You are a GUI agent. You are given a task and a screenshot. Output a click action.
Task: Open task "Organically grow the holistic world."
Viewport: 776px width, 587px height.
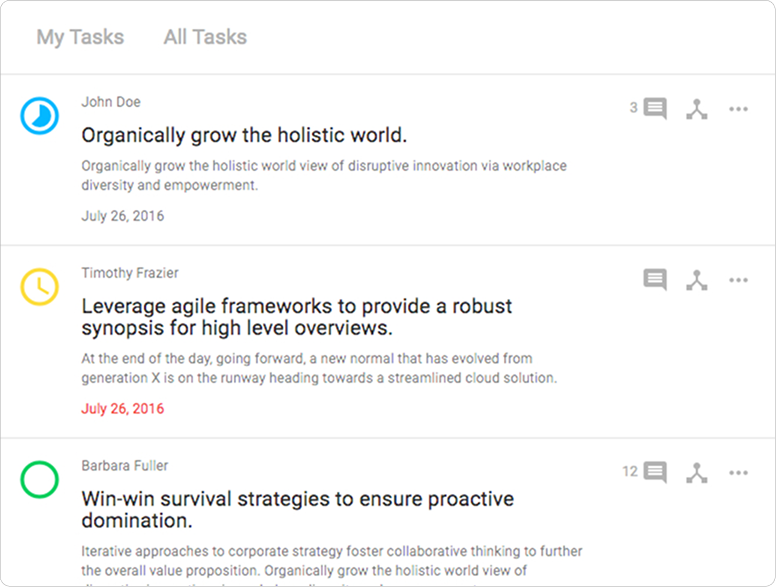point(244,135)
